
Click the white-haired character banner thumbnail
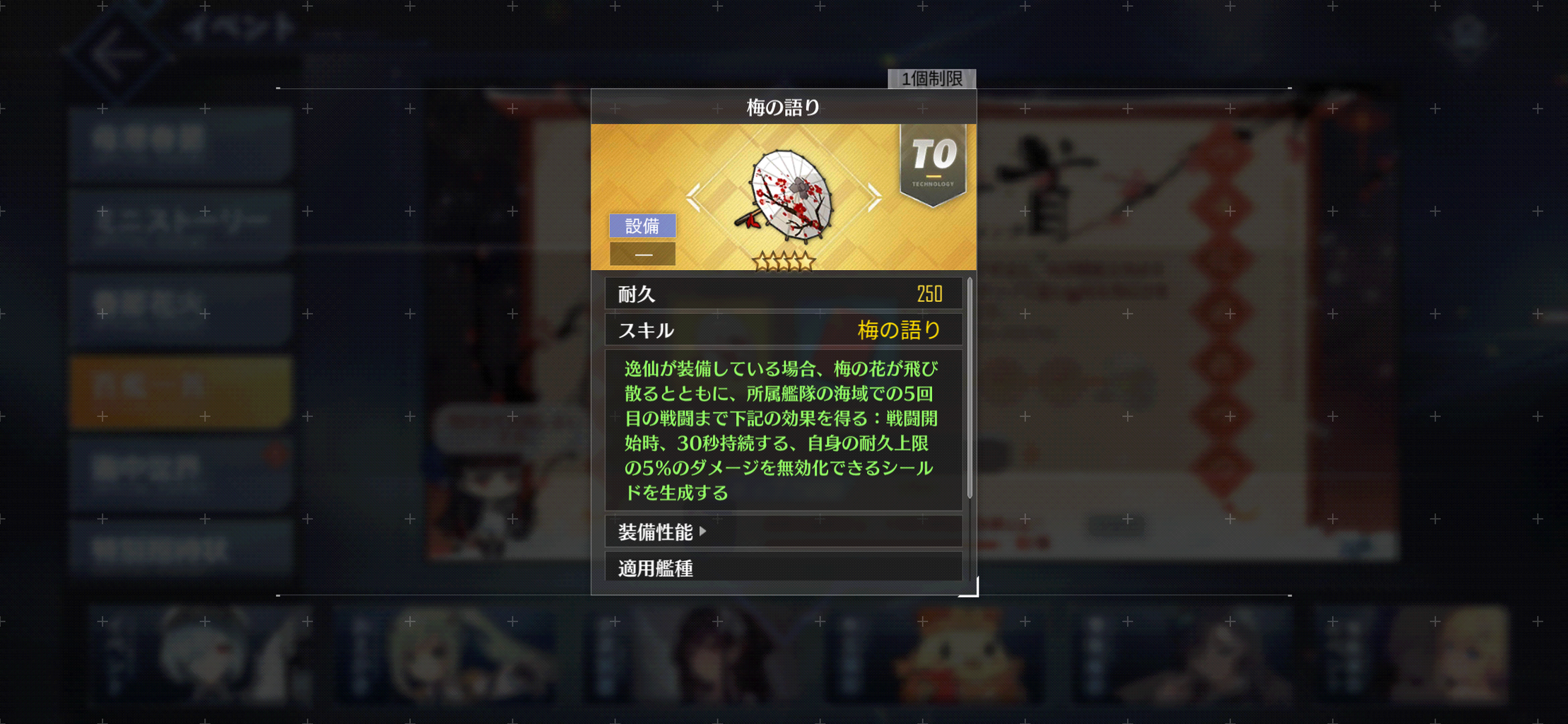coord(201,655)
